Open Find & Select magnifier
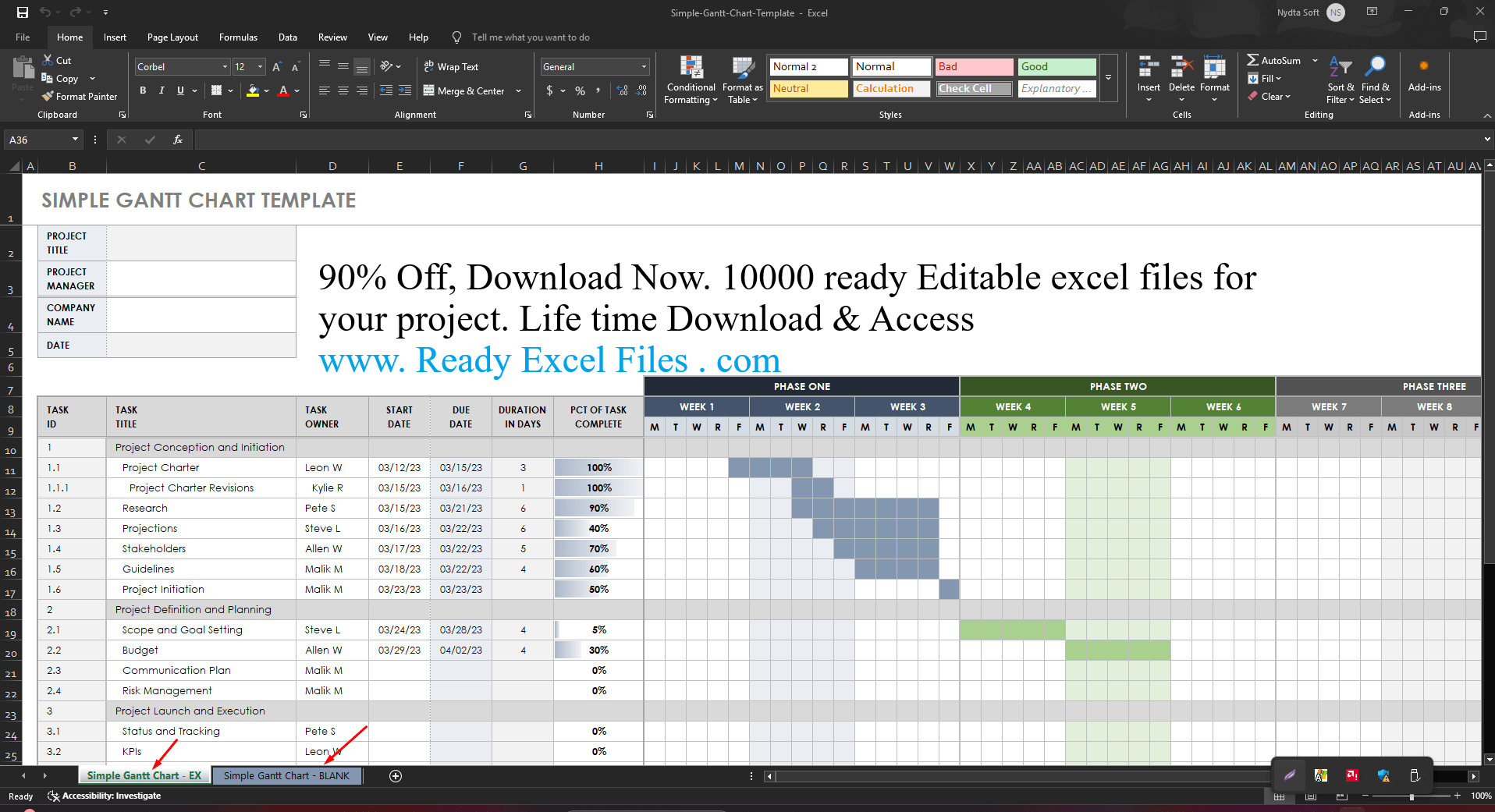 (x=1375, y=80)
